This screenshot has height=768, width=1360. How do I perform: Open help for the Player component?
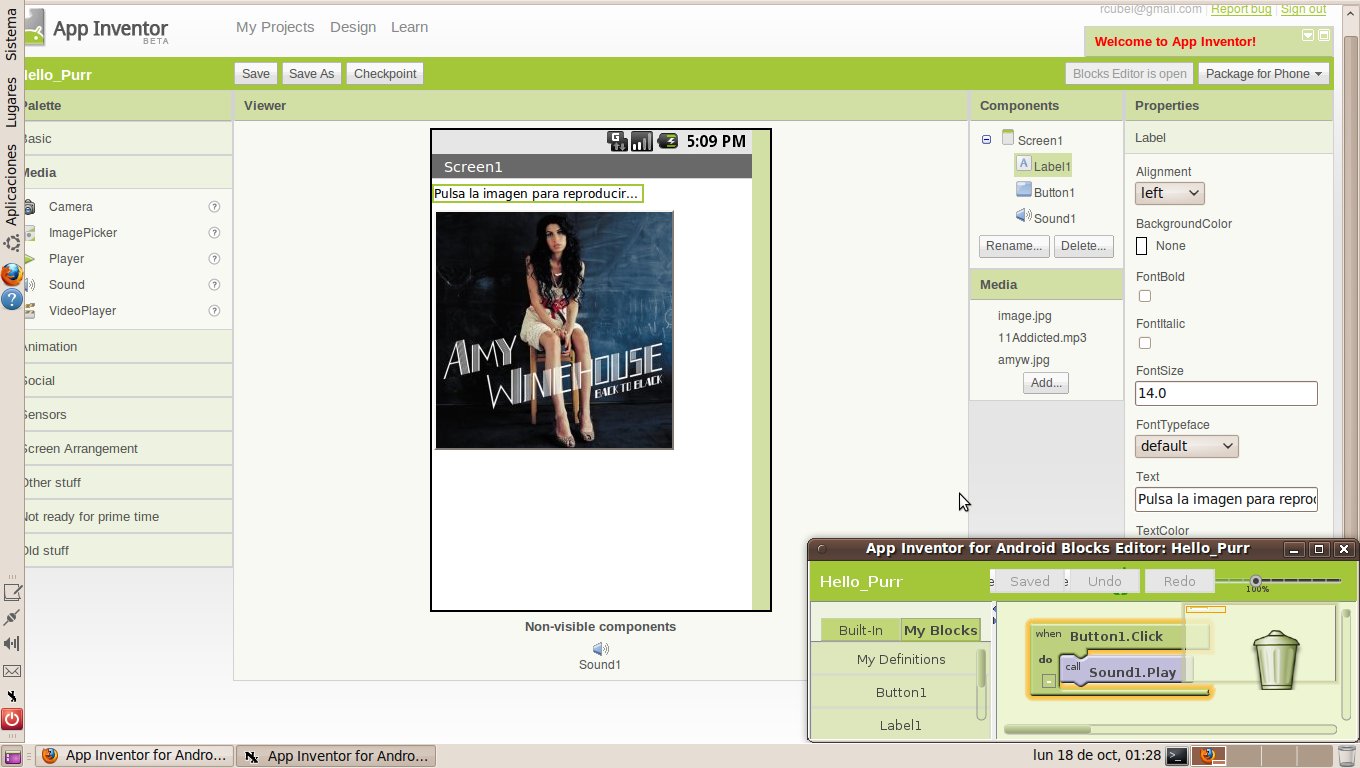click(x=214, y=259)
